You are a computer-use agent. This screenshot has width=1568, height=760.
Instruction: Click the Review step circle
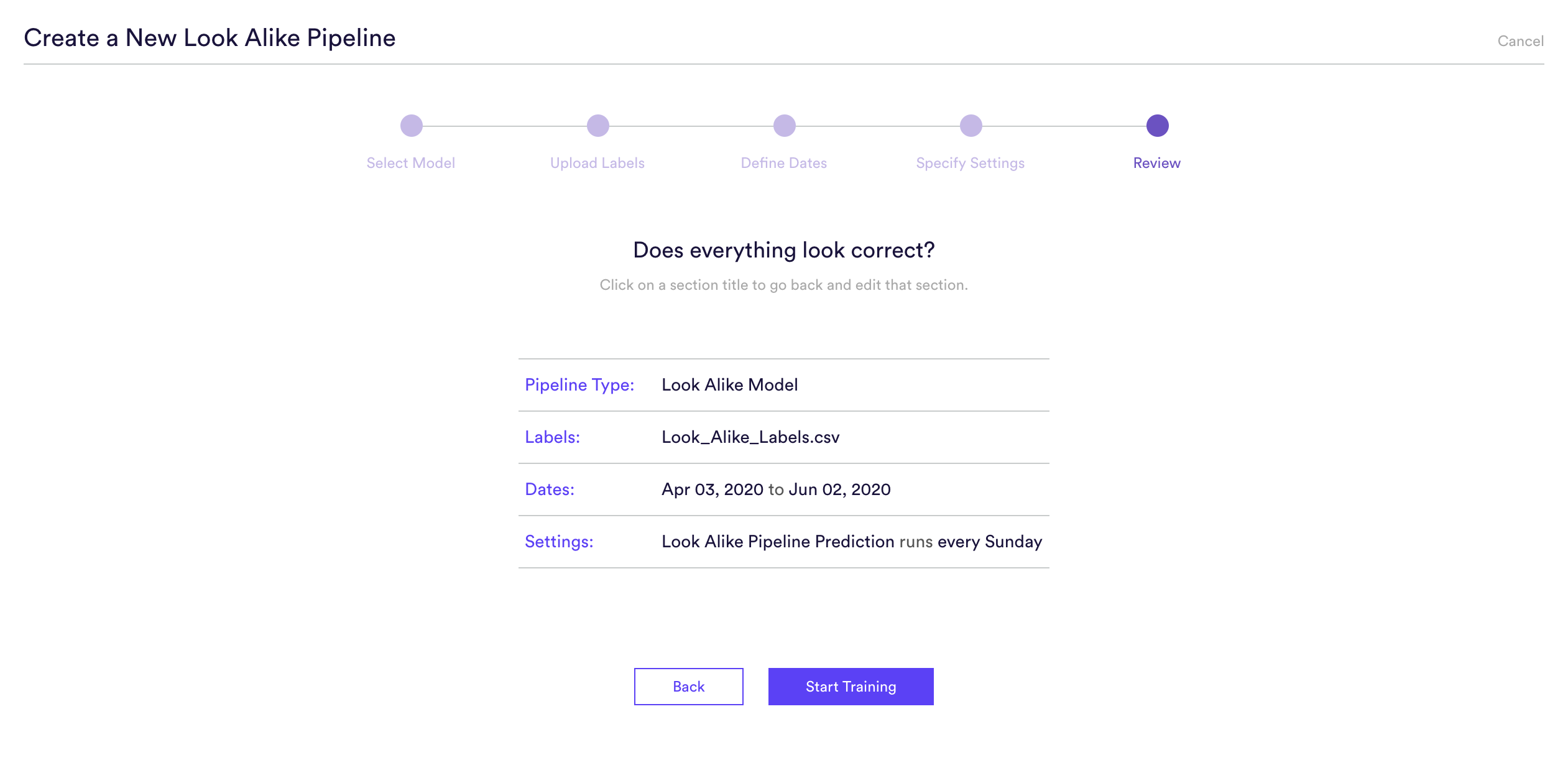pos(1157,126)
